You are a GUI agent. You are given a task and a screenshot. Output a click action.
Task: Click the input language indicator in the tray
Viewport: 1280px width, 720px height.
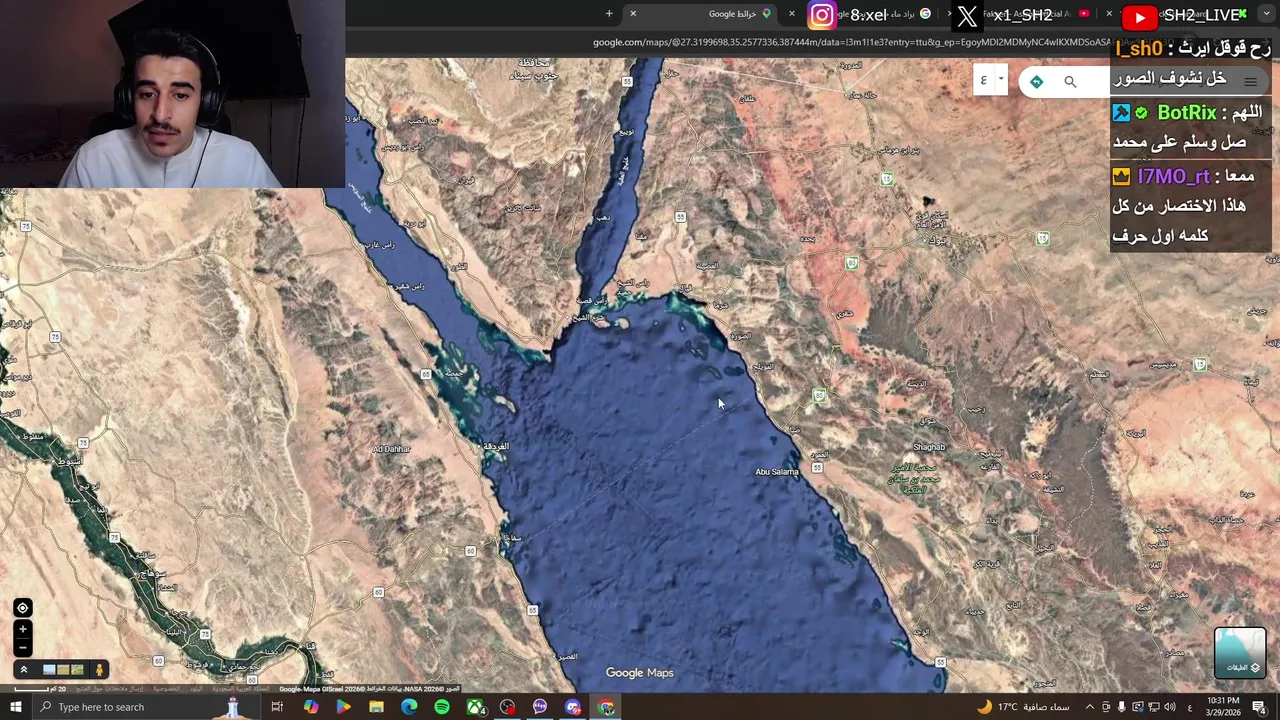click(x=1189, y=707)
